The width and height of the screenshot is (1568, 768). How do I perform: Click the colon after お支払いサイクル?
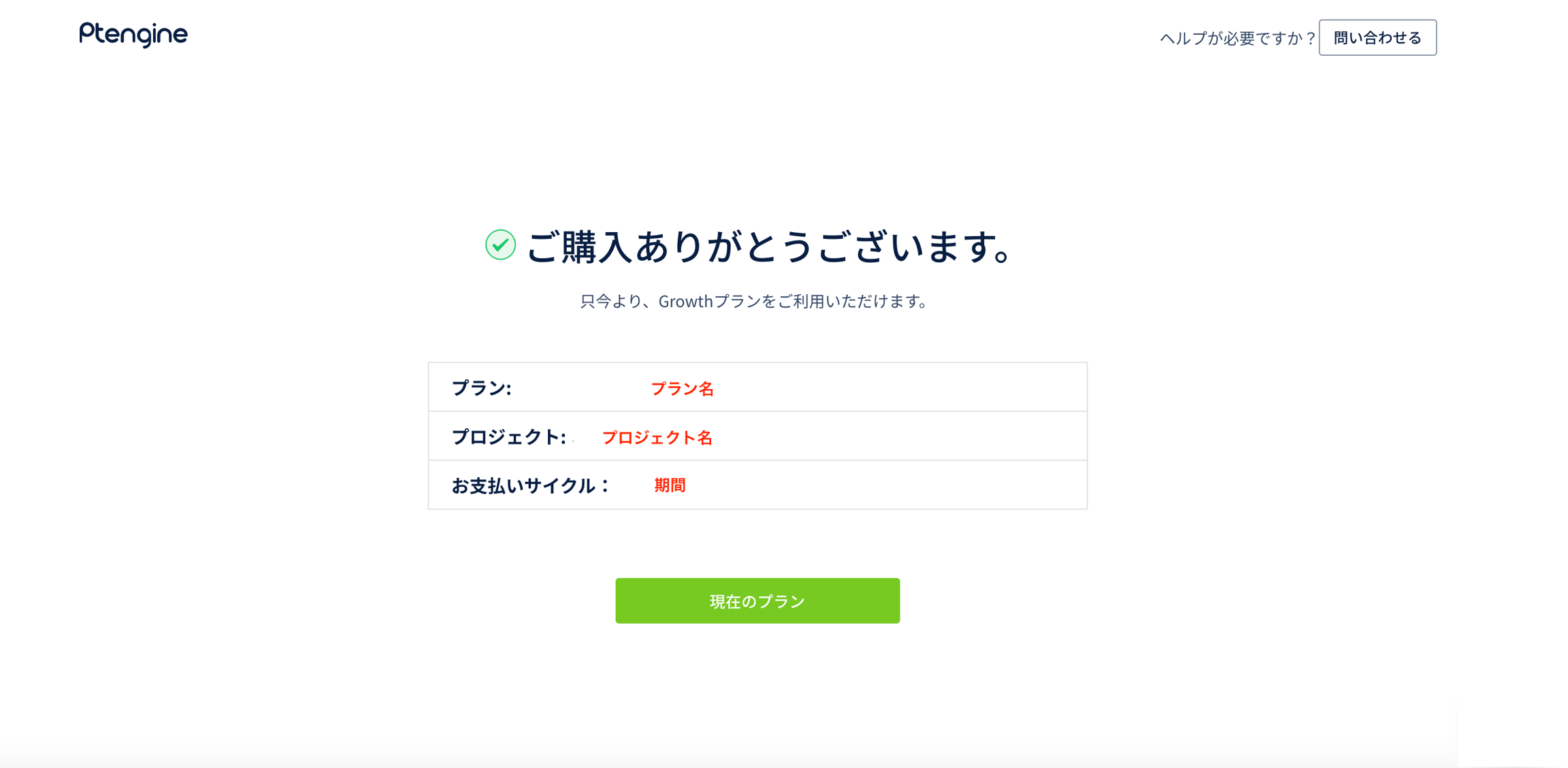604,486
